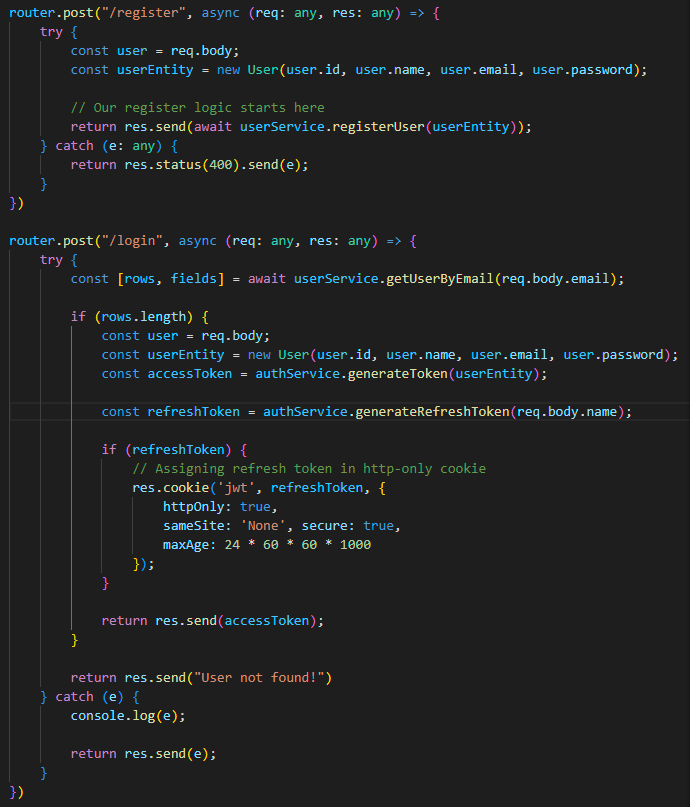Image resolution: width=690 pixels, height=807 pixels.
Task: Click req.body.name argument in refresh token line
Action: click(567, 412)
